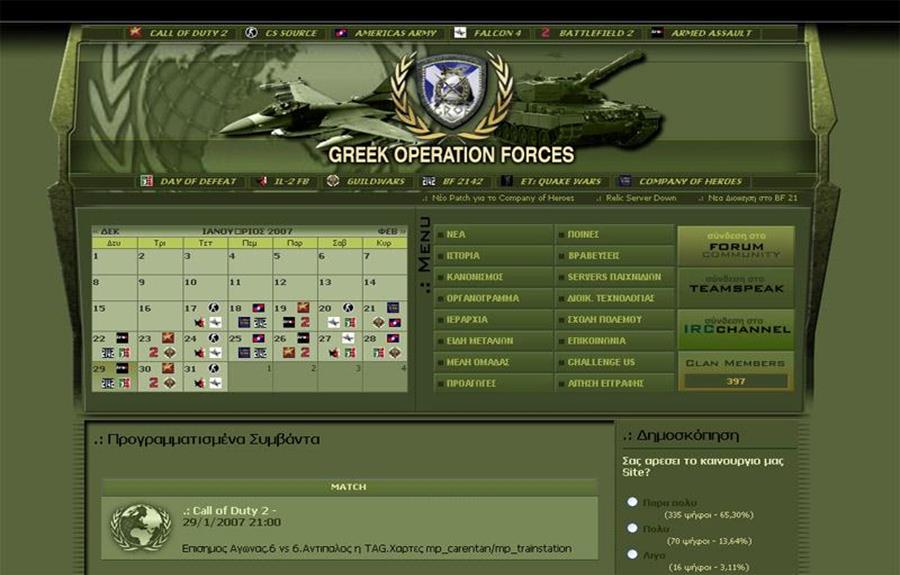The height and width of the screenshot is (575, 900).
Task: Click the Greek Operation Forces shield logo
Action: click(452, 92)
